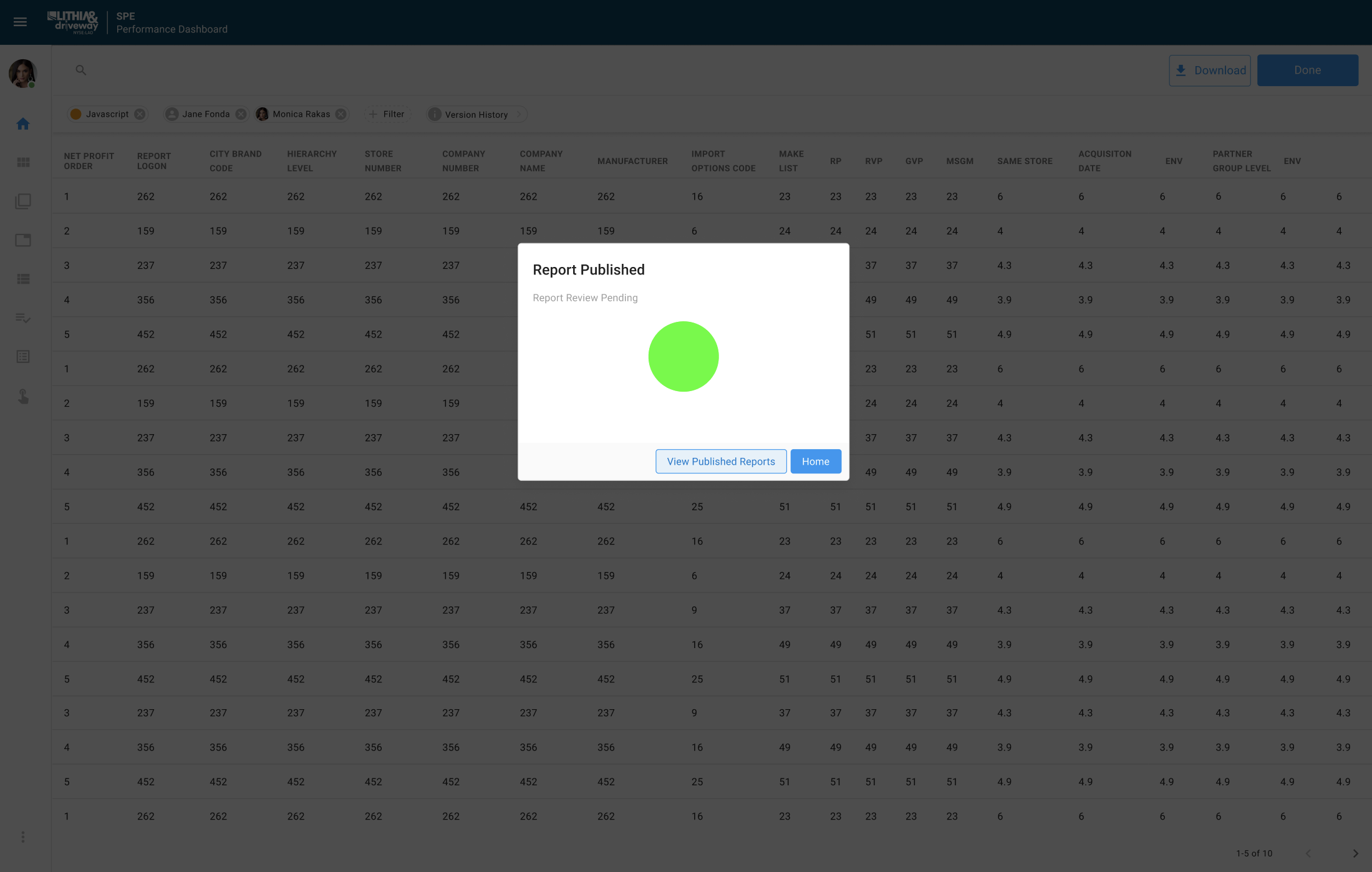Remove Jane Fonda from the active filters

coord(241,114)
